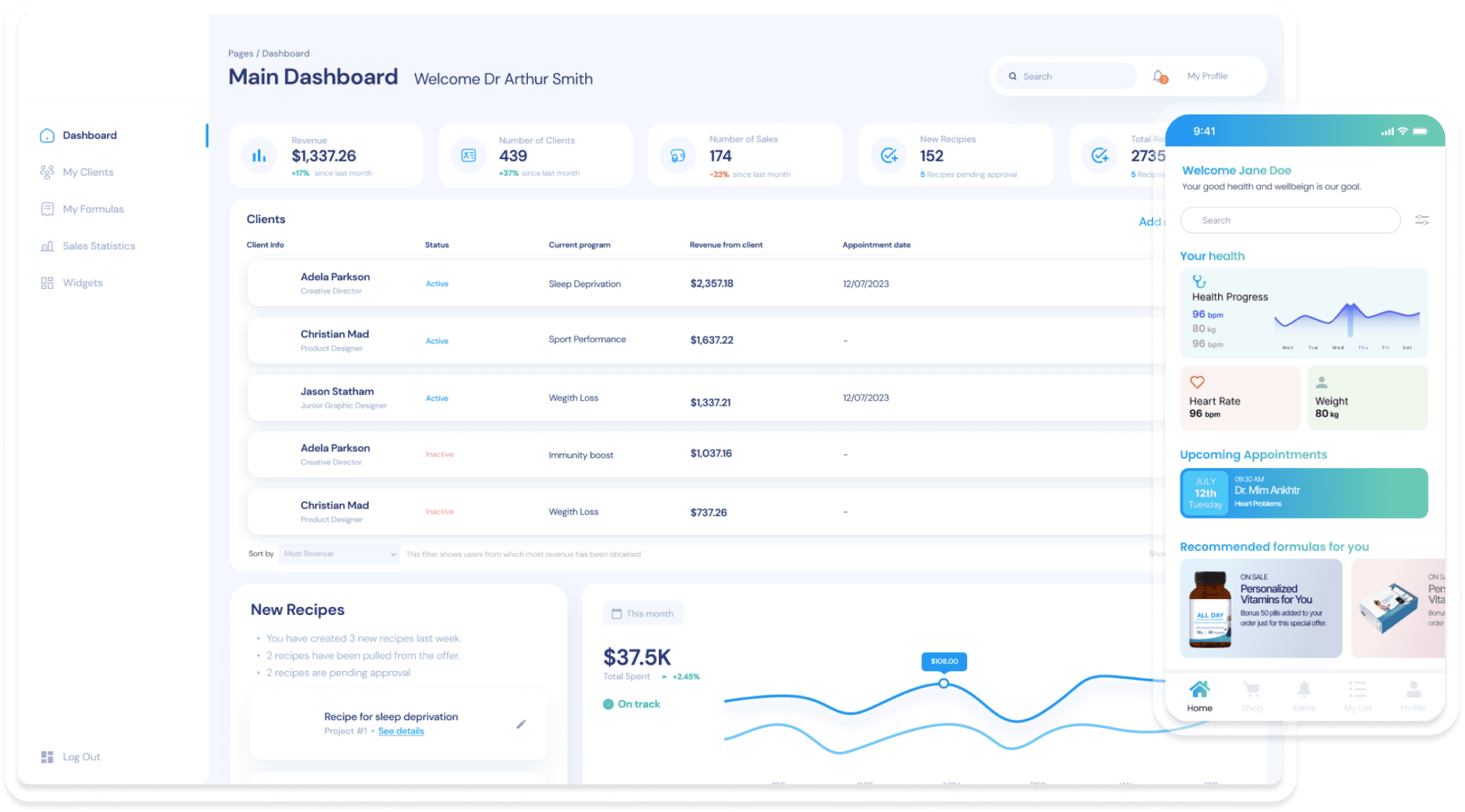Click the pencil edit icon on sleep recipe
Screen dimensions: 1465x812
521,724
